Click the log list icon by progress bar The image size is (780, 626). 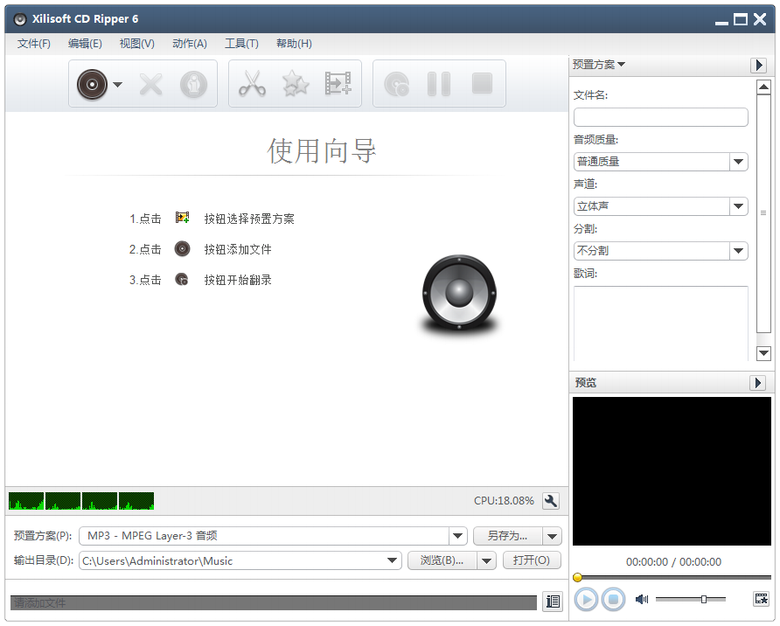(553, 602)
